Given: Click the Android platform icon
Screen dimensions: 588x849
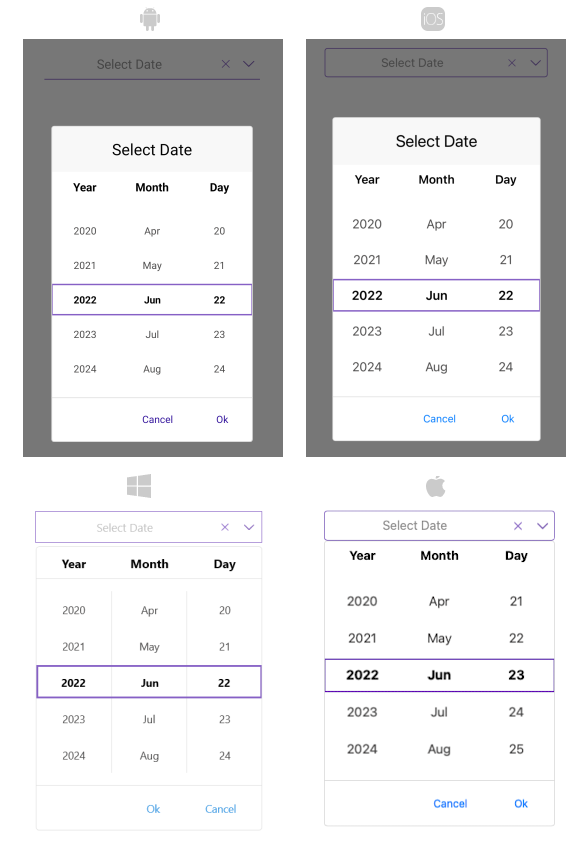Looking at the screenshot, I should point(151,18).
